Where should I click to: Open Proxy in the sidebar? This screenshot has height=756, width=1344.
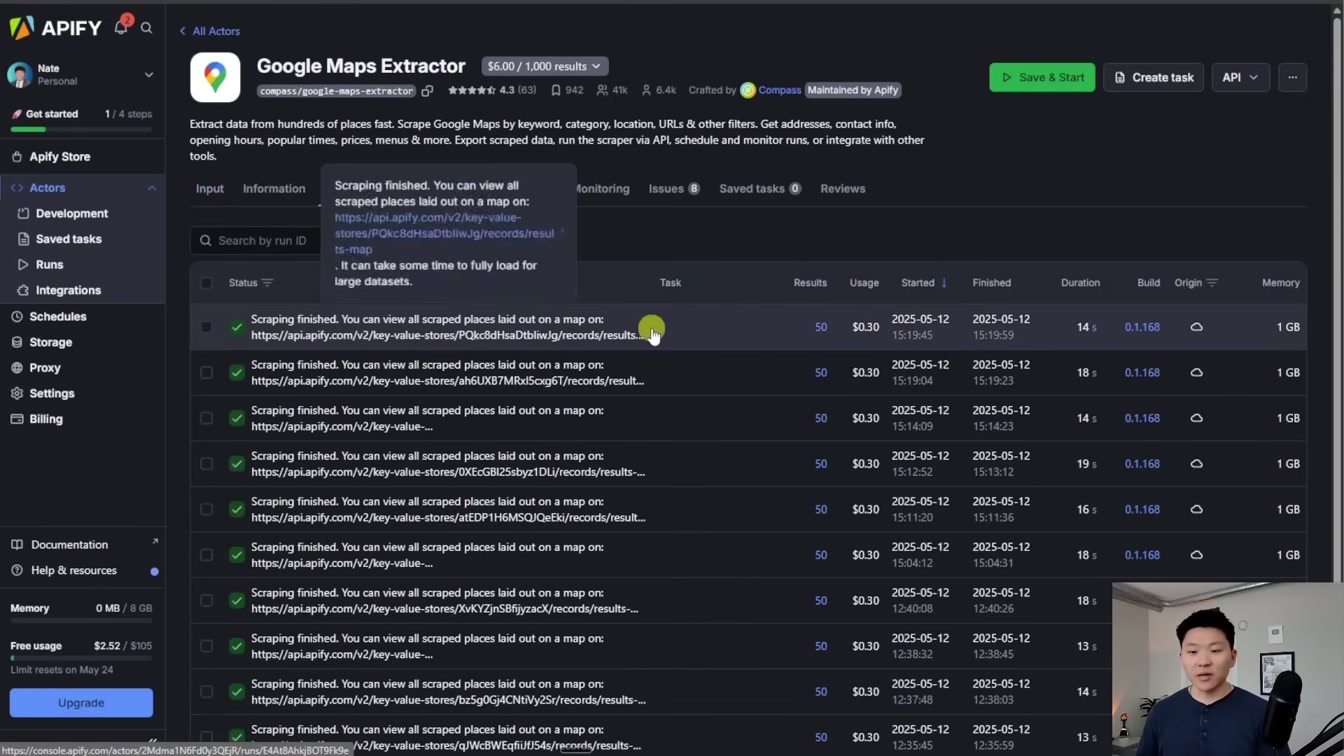tap(45, 368)
